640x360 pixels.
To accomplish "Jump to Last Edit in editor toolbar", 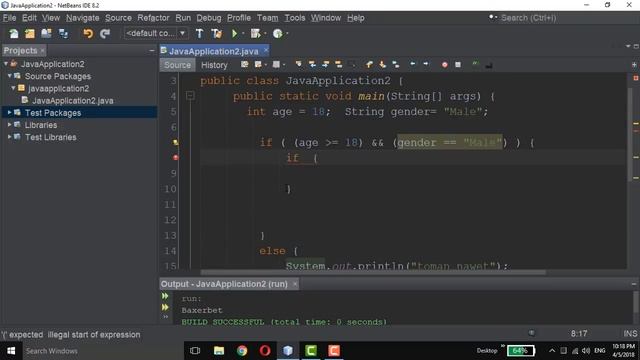I will 244,64.
